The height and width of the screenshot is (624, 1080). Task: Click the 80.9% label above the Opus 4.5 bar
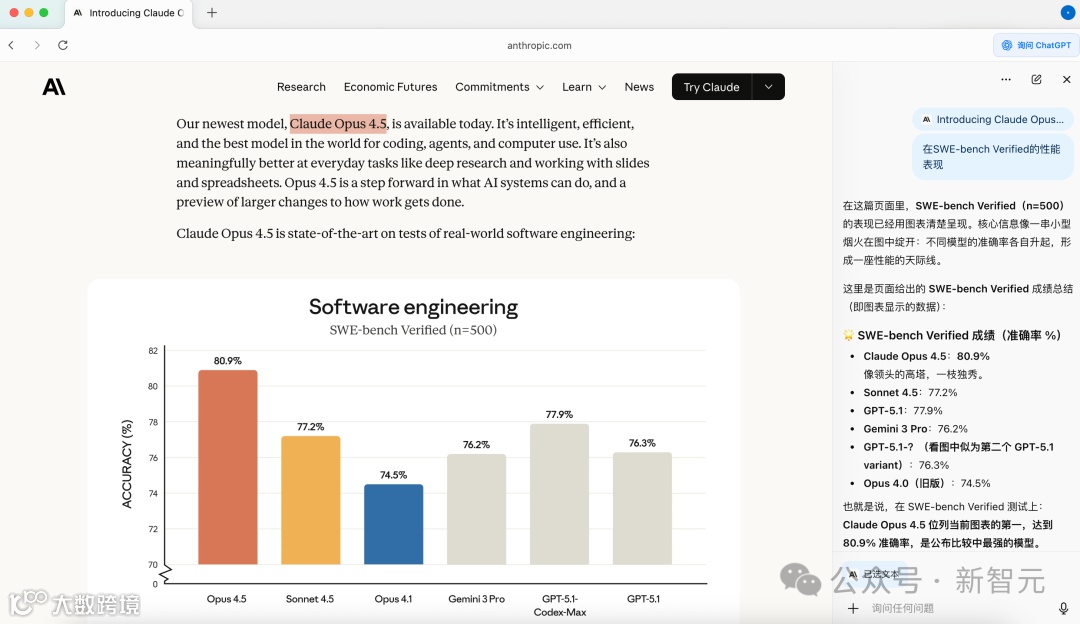click(x=227, y=361)
